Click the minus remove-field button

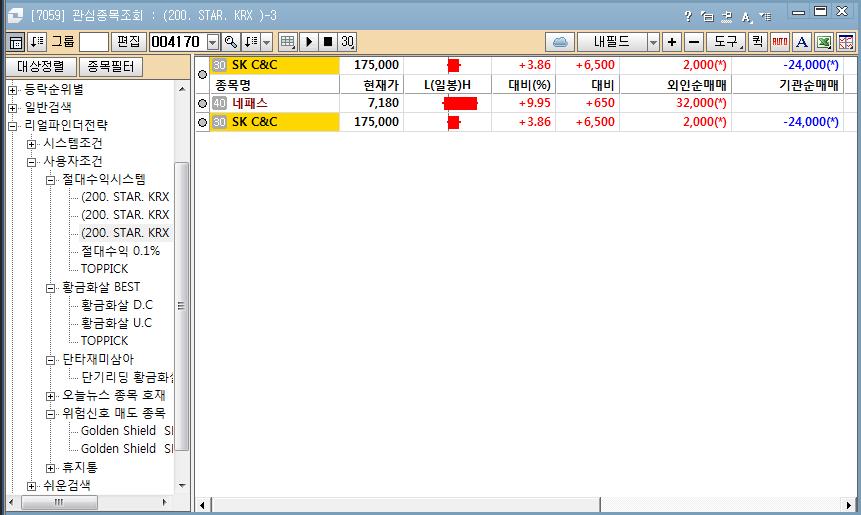694,42
